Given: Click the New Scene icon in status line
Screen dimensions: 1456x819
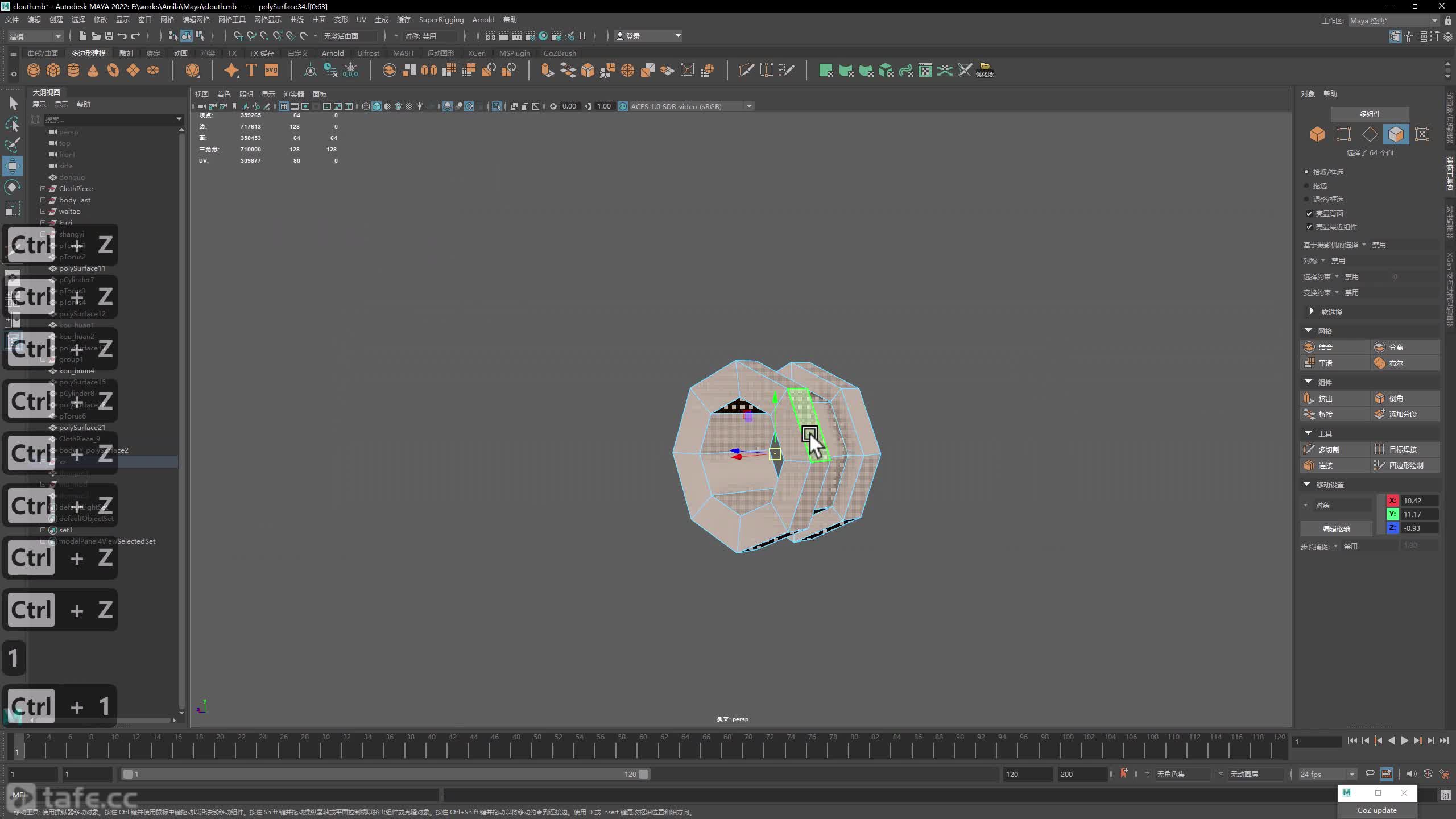Looking at the screenshot, I should click(x=83, y=36).
